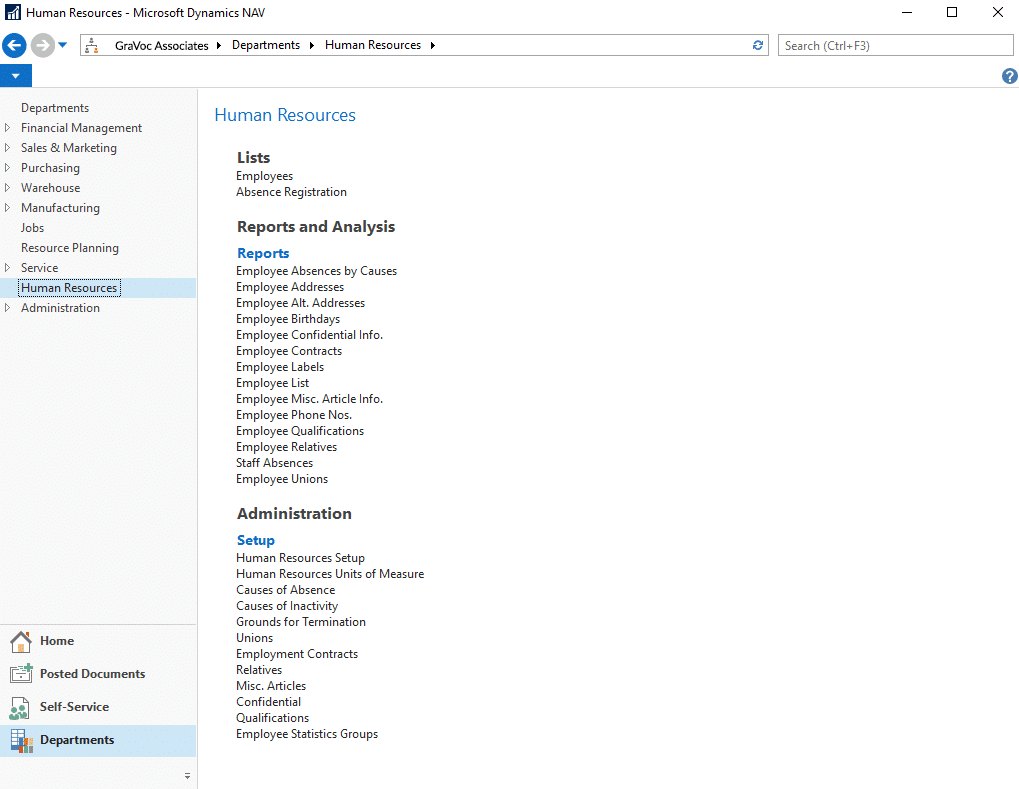Select GraVoc Associates in the address bar

(162, 45)
